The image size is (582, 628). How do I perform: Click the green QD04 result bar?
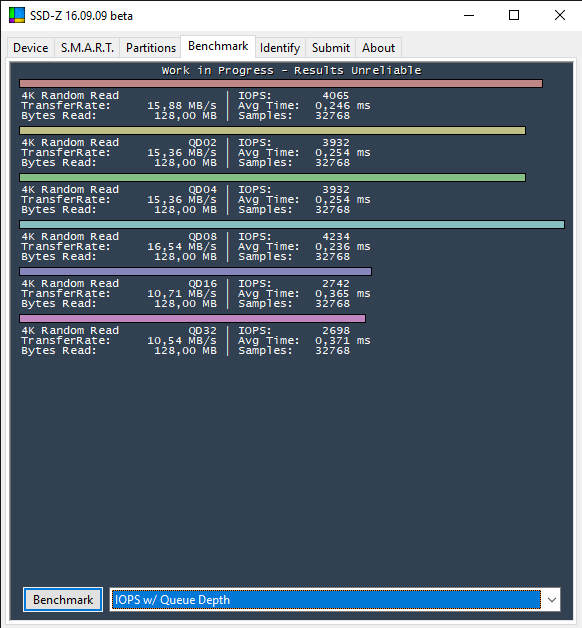[272, 177]
